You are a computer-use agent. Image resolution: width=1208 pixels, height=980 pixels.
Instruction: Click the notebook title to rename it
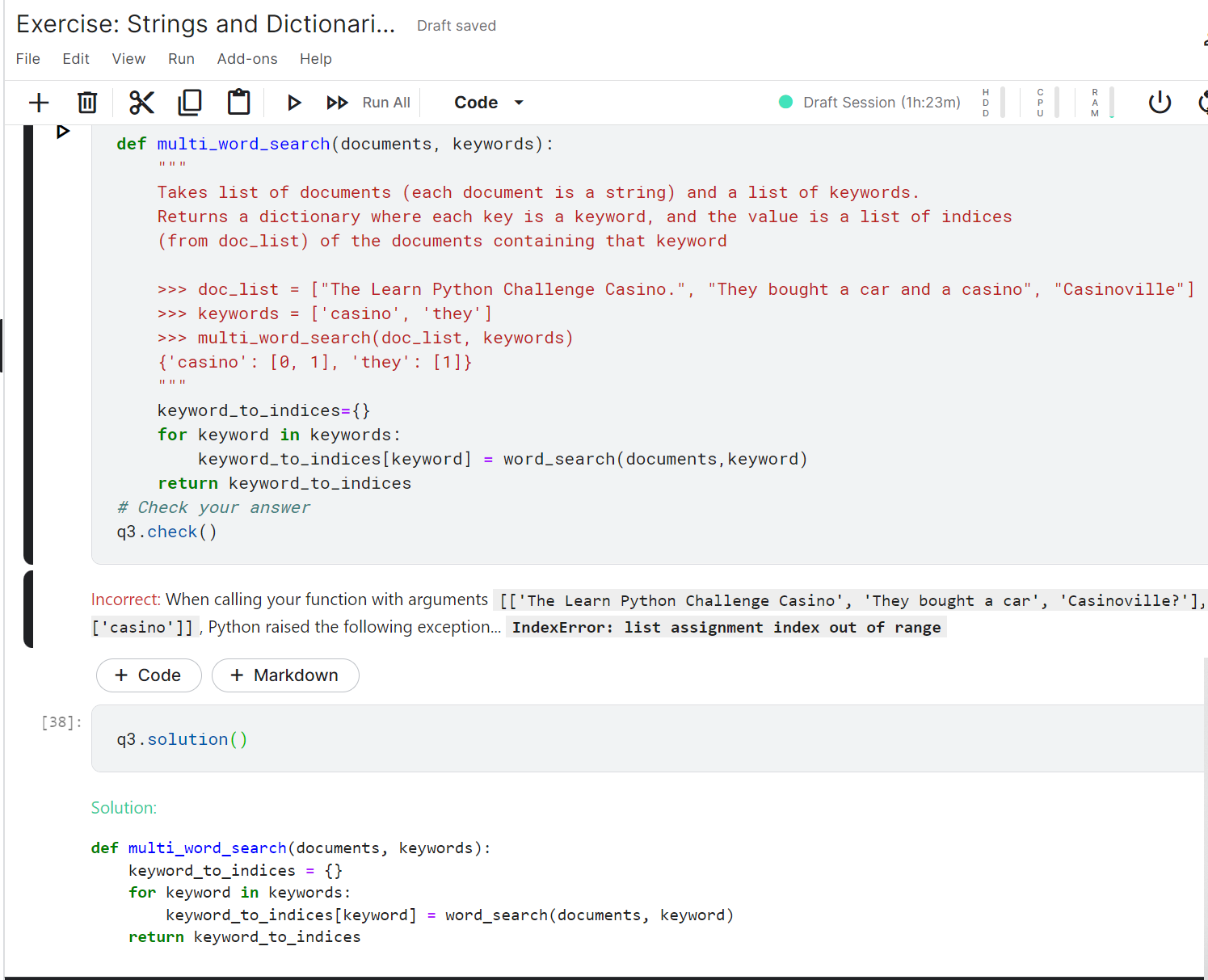click(x=206, y=24)
